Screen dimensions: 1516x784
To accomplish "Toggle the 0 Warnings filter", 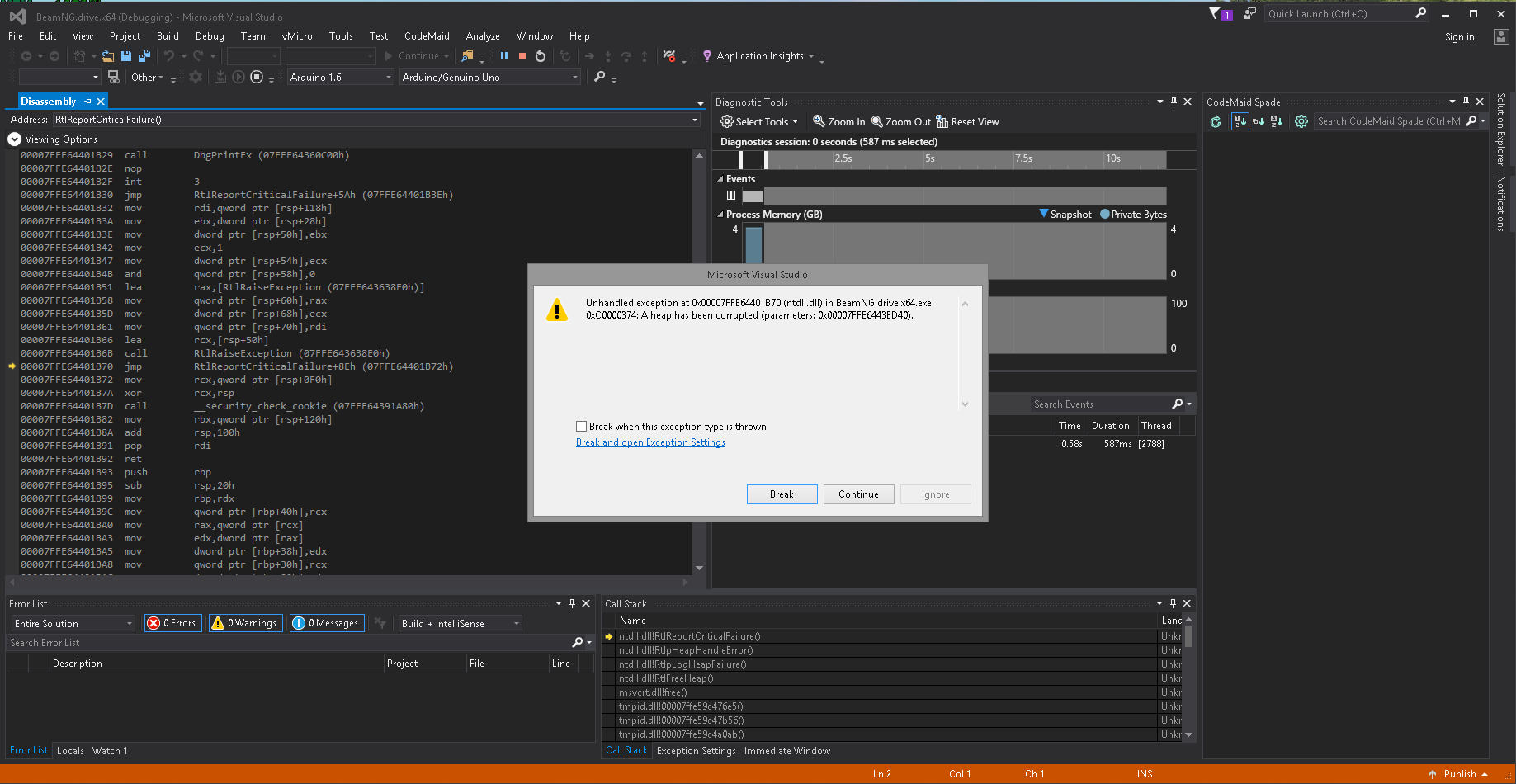I will [245, 623].
